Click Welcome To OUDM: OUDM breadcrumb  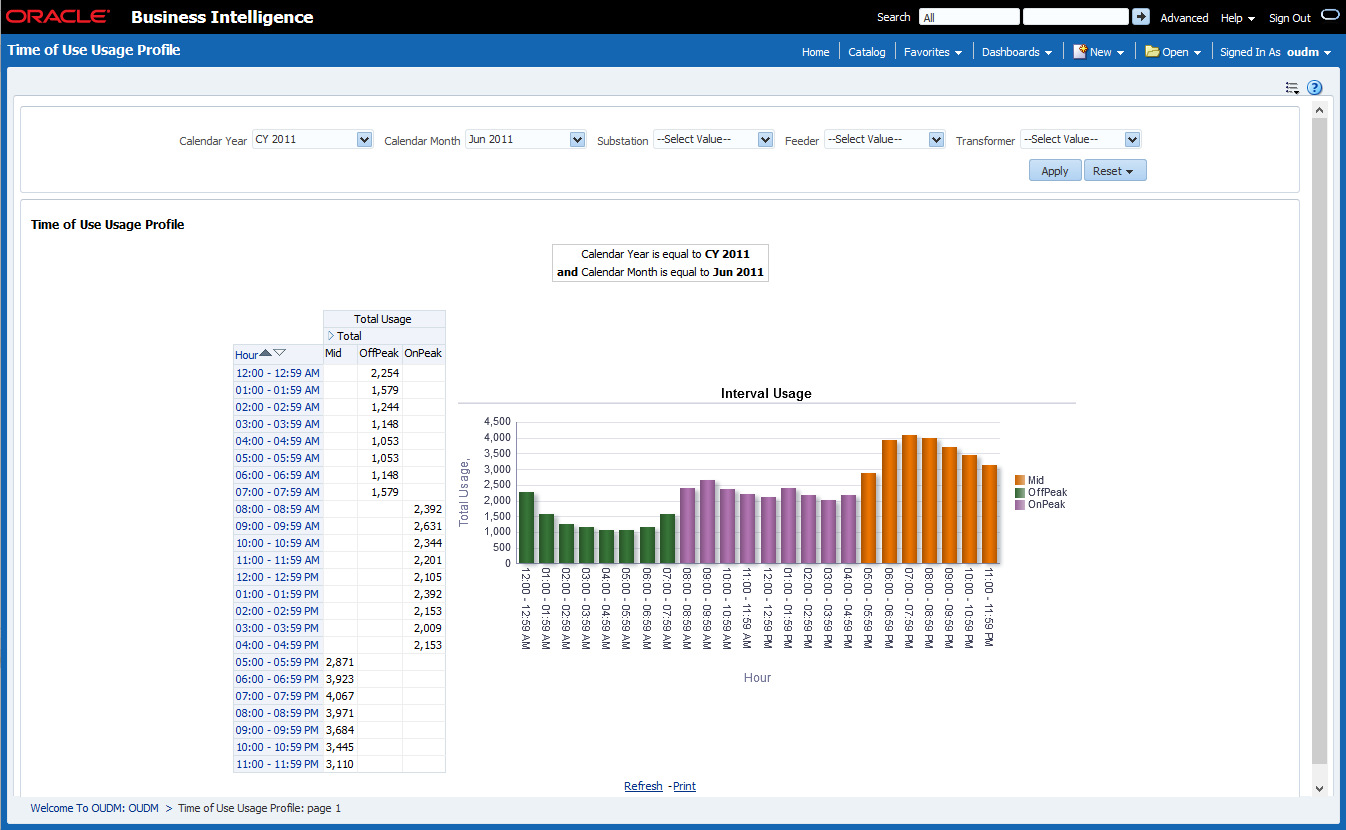pos(95,808)
